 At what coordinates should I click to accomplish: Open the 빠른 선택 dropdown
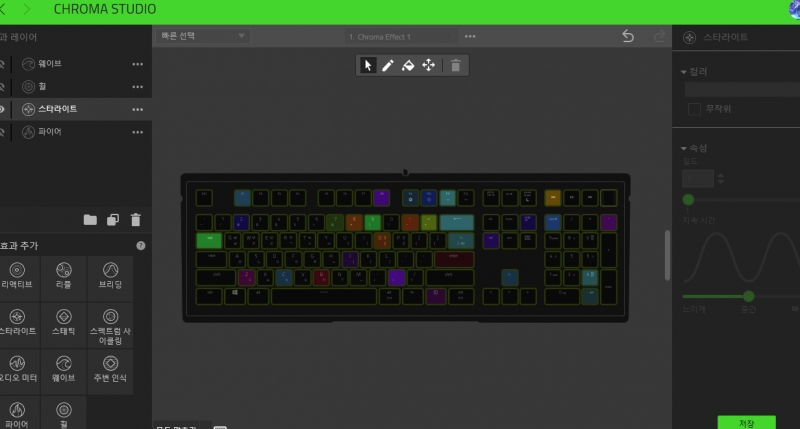point(201,36)
